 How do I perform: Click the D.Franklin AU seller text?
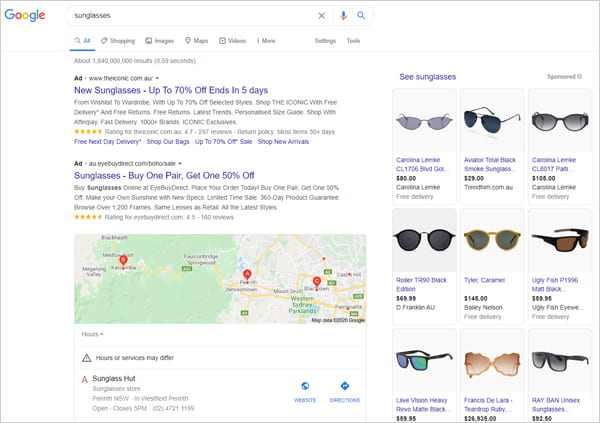coord(415,307)
